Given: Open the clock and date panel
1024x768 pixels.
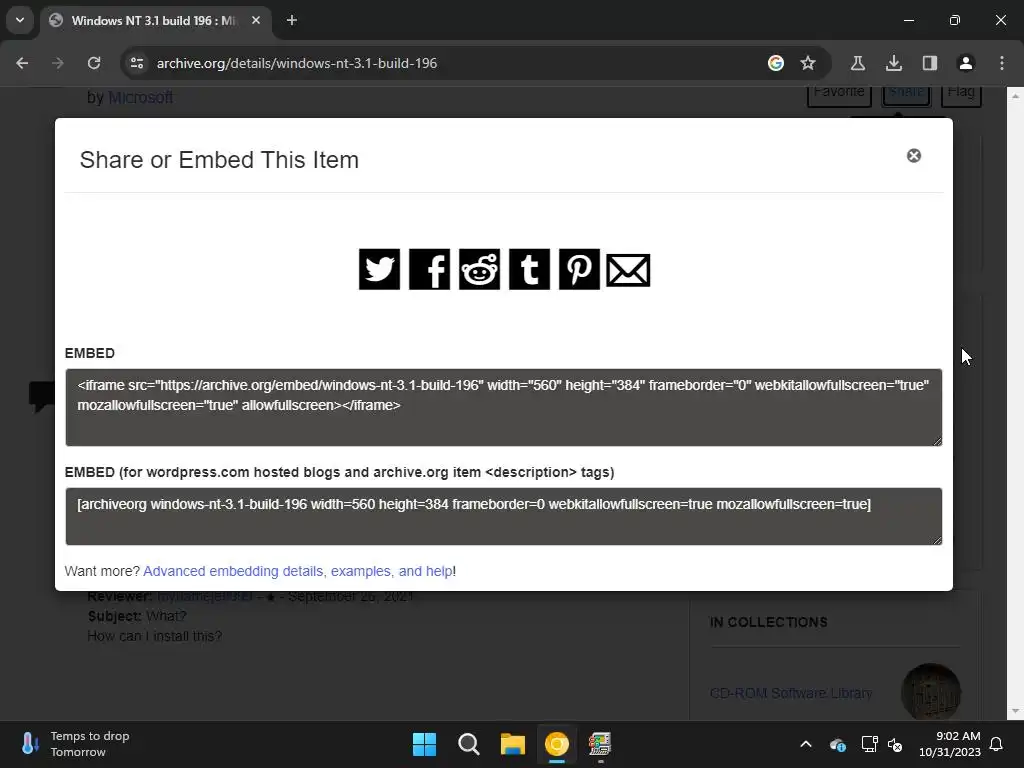Looking at the screenshot, I should pyautogui.click(x=950, y=744).
